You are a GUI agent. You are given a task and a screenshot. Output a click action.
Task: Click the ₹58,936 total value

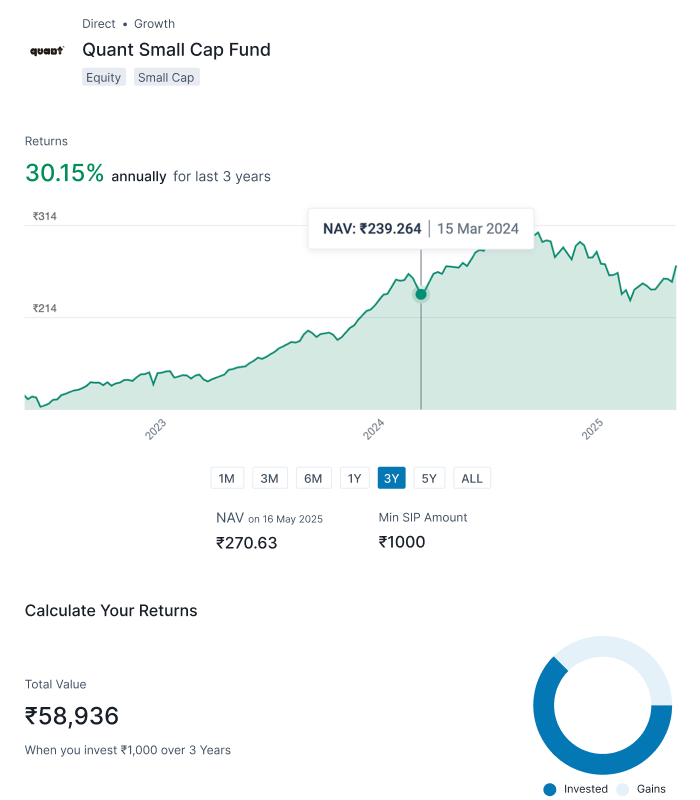click(72, 716)
